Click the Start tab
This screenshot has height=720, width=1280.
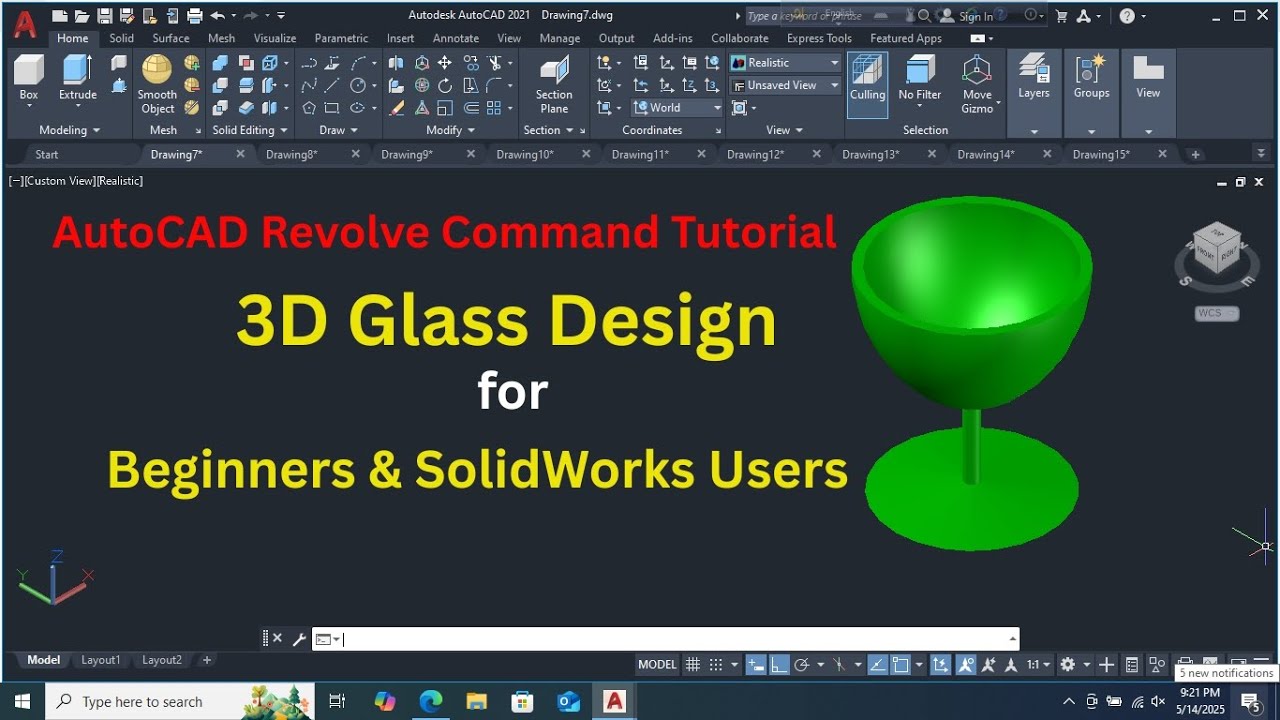pos(46,154)
